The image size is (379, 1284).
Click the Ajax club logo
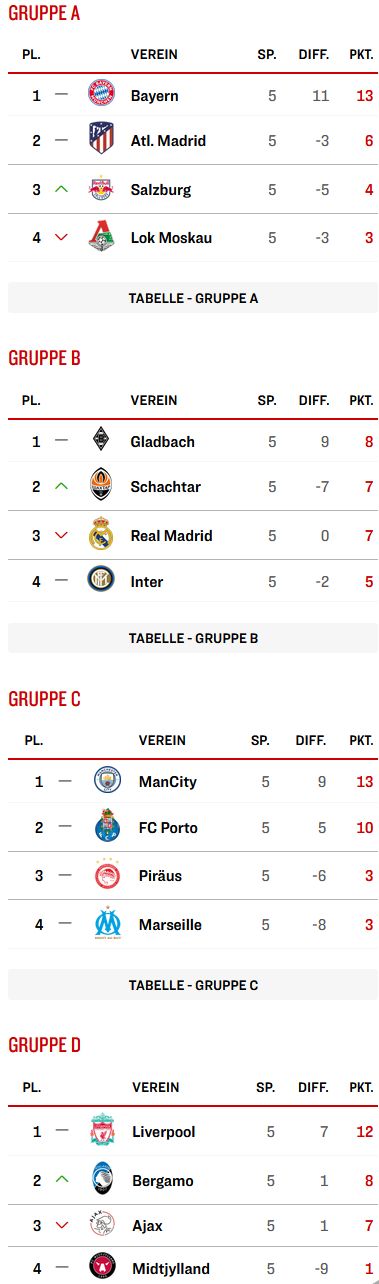point(103,1224)
